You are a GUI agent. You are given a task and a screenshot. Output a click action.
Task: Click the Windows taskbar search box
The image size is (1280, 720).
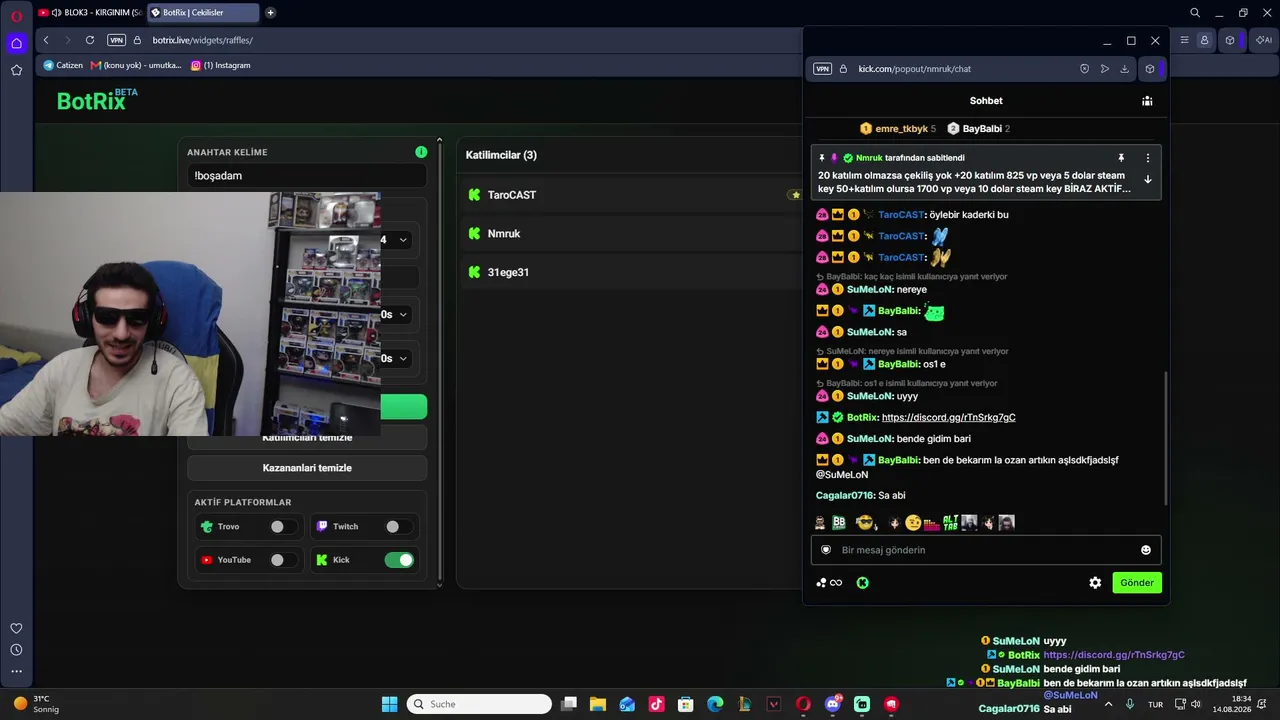pos(480,704)
